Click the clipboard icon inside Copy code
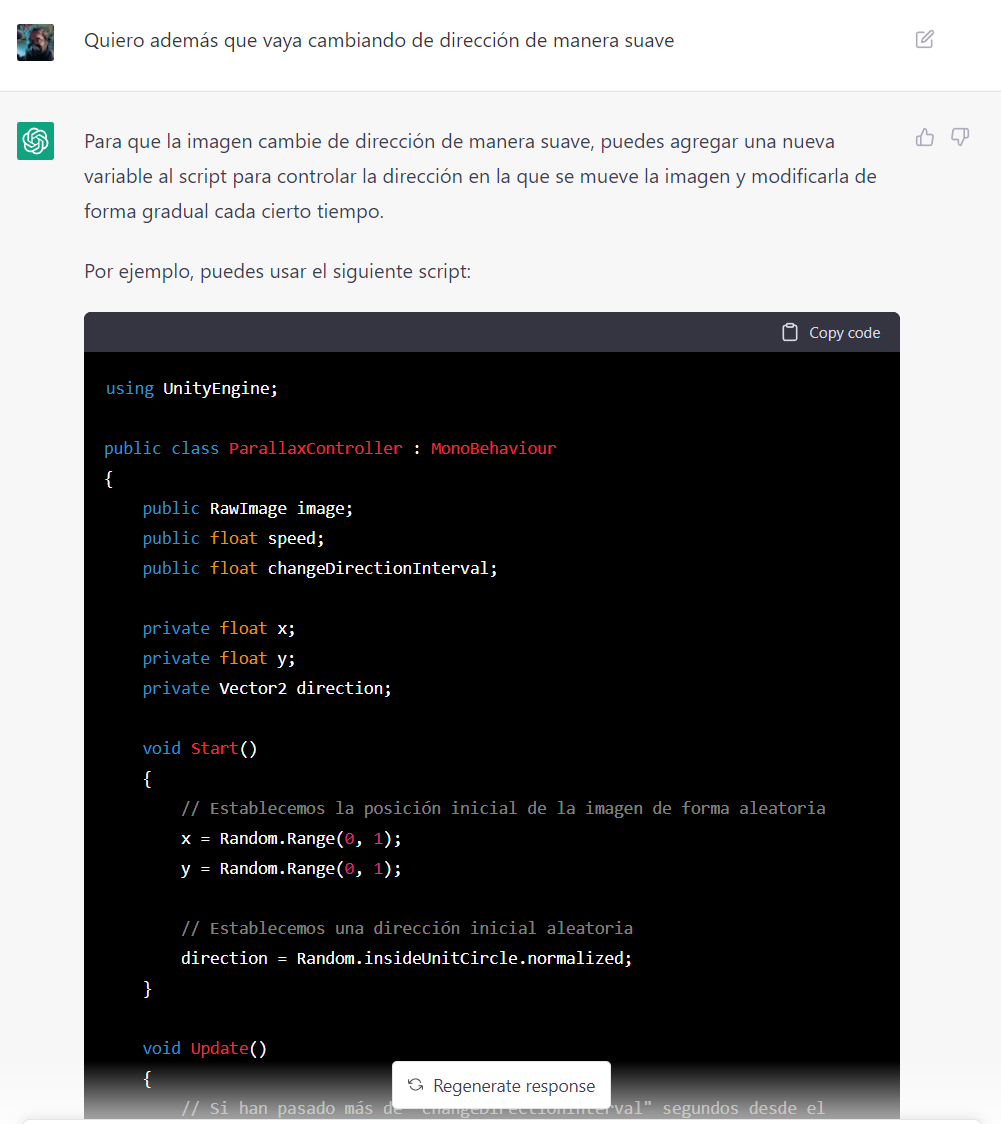 (789, 331)
